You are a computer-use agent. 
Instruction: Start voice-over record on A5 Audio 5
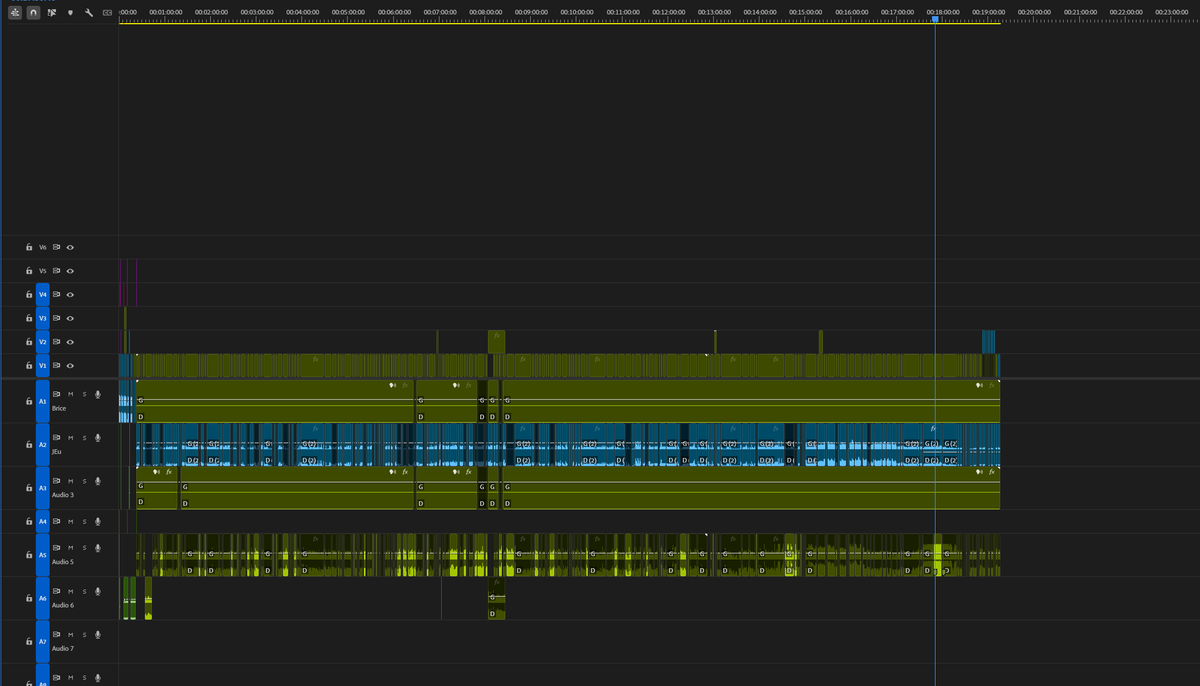click(x=98, y=548)
